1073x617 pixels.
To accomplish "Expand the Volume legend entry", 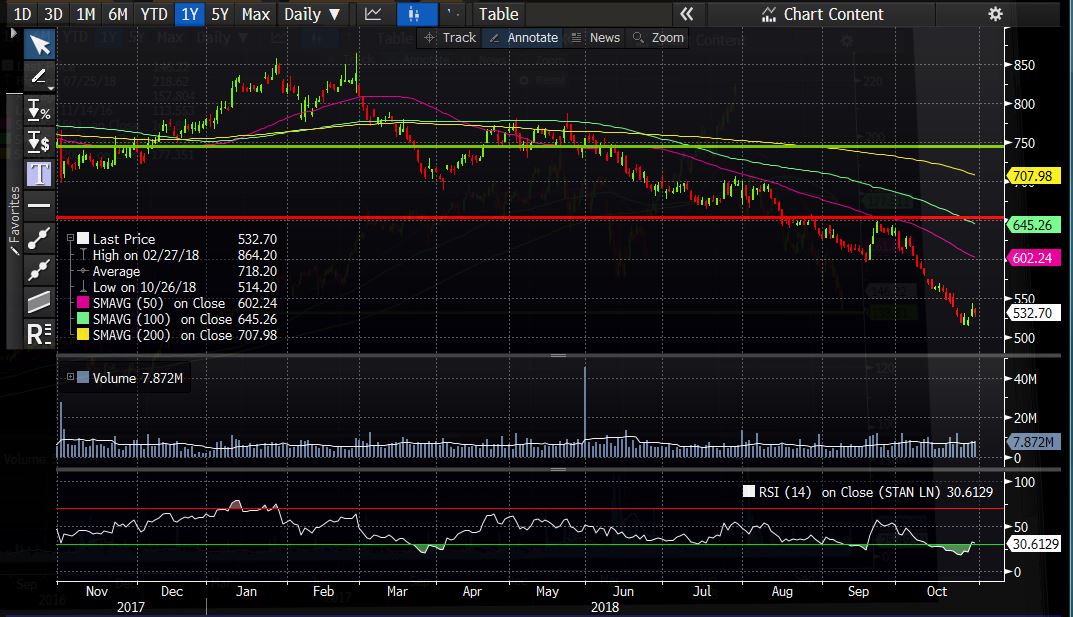I will (x=69, y=376).
